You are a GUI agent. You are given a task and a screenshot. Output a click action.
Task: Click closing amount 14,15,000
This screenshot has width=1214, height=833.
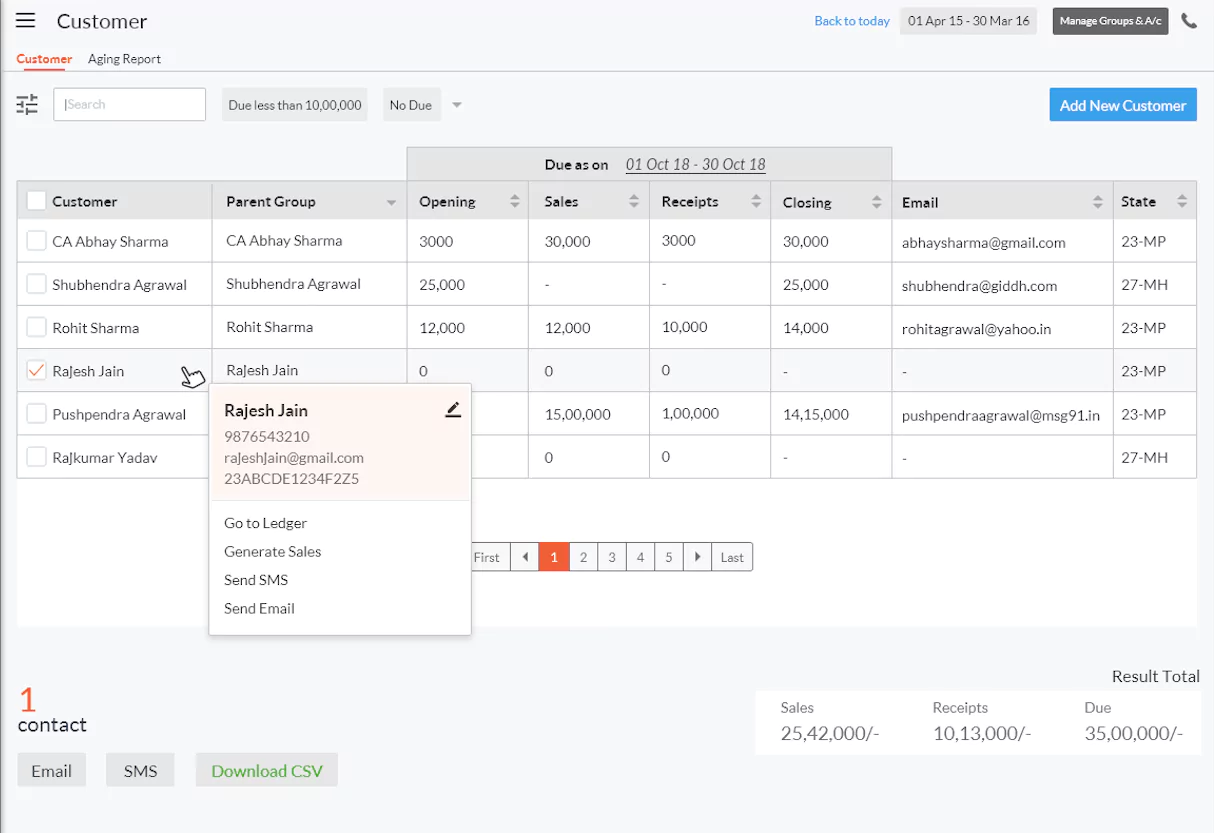[x=815, y=414]
